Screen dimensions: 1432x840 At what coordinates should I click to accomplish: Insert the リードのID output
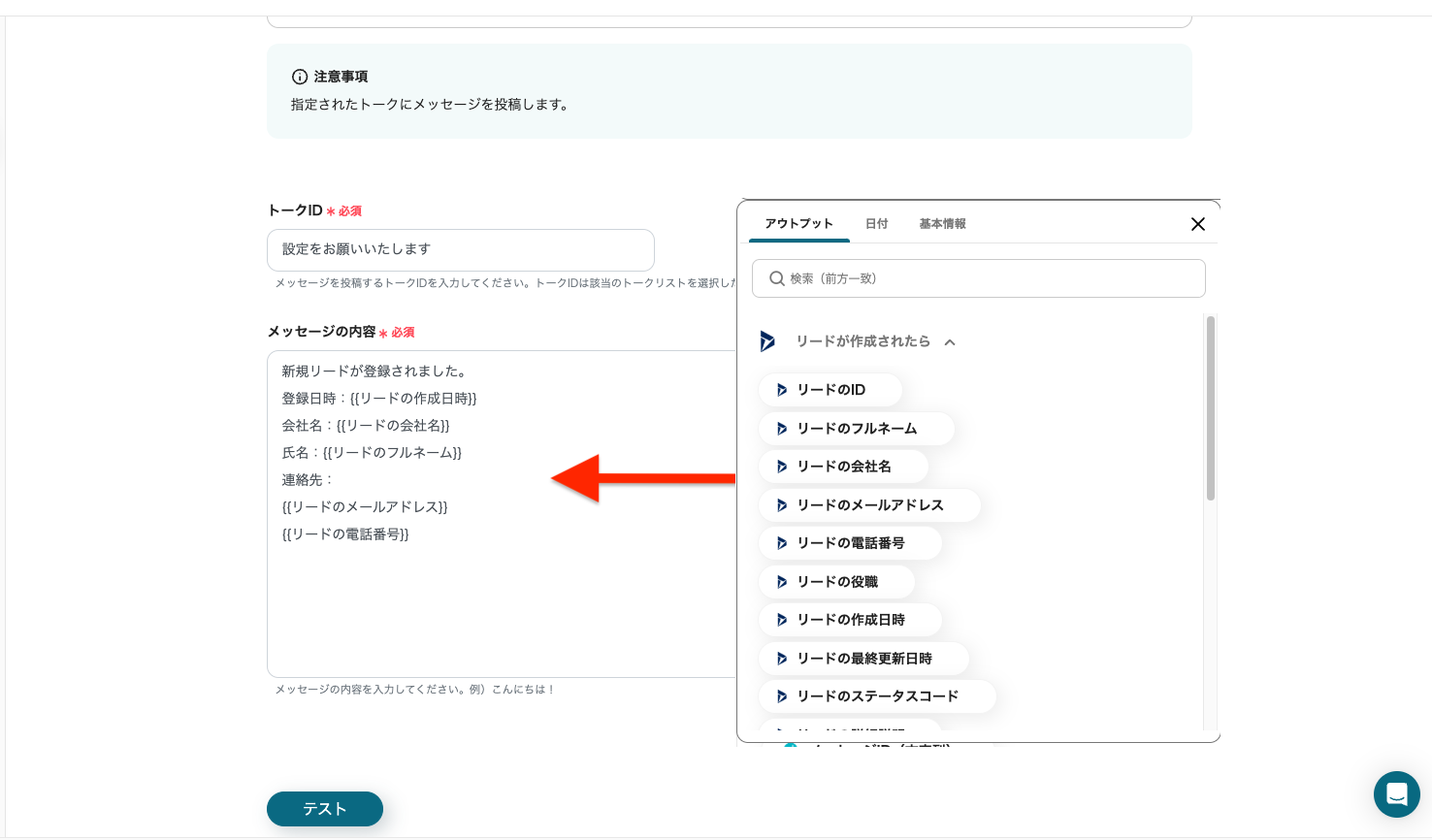[x=830, y=390]
